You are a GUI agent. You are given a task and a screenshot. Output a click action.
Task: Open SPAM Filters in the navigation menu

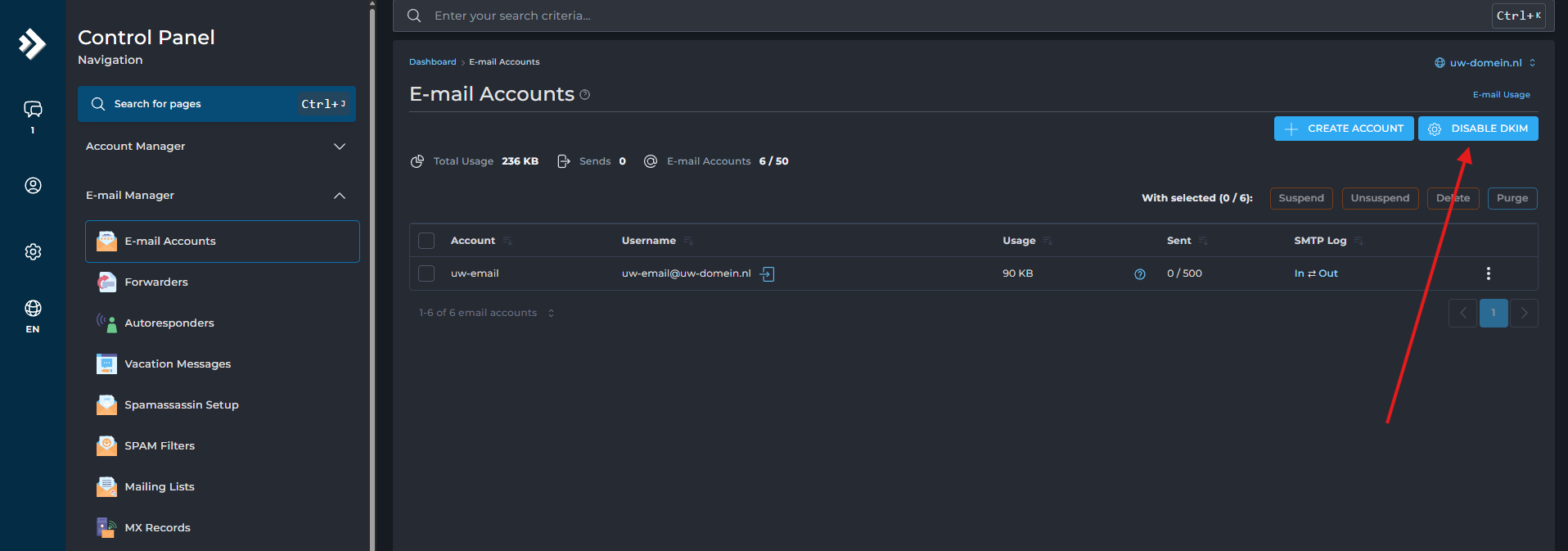click(x=223, y=446)
